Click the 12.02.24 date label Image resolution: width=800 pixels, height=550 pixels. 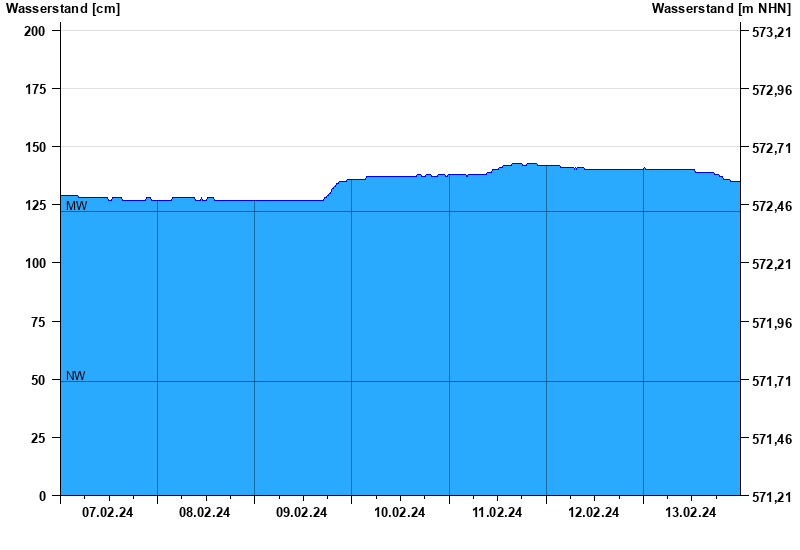(593, 513)
